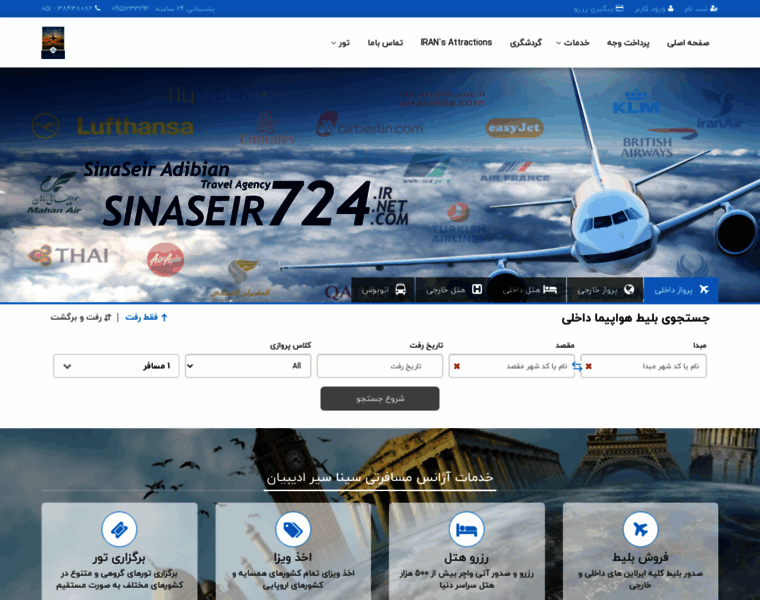This screenshot has width=760, height=600.
Task: Go to home page (صفحه اصلی) menu
Action: (688, 43)
